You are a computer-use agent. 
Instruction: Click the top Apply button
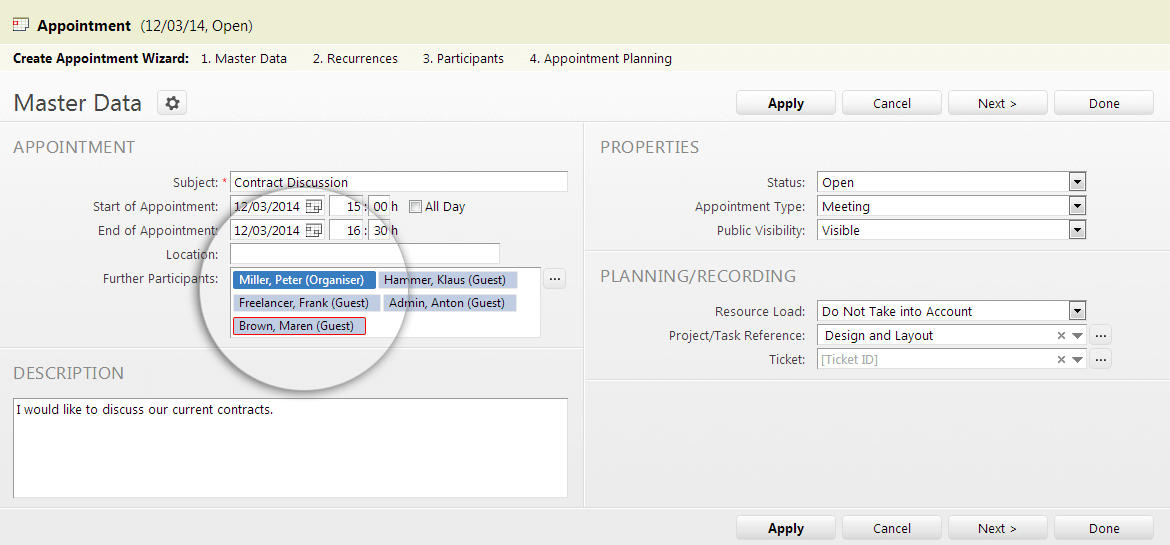(x=786, y=103)
